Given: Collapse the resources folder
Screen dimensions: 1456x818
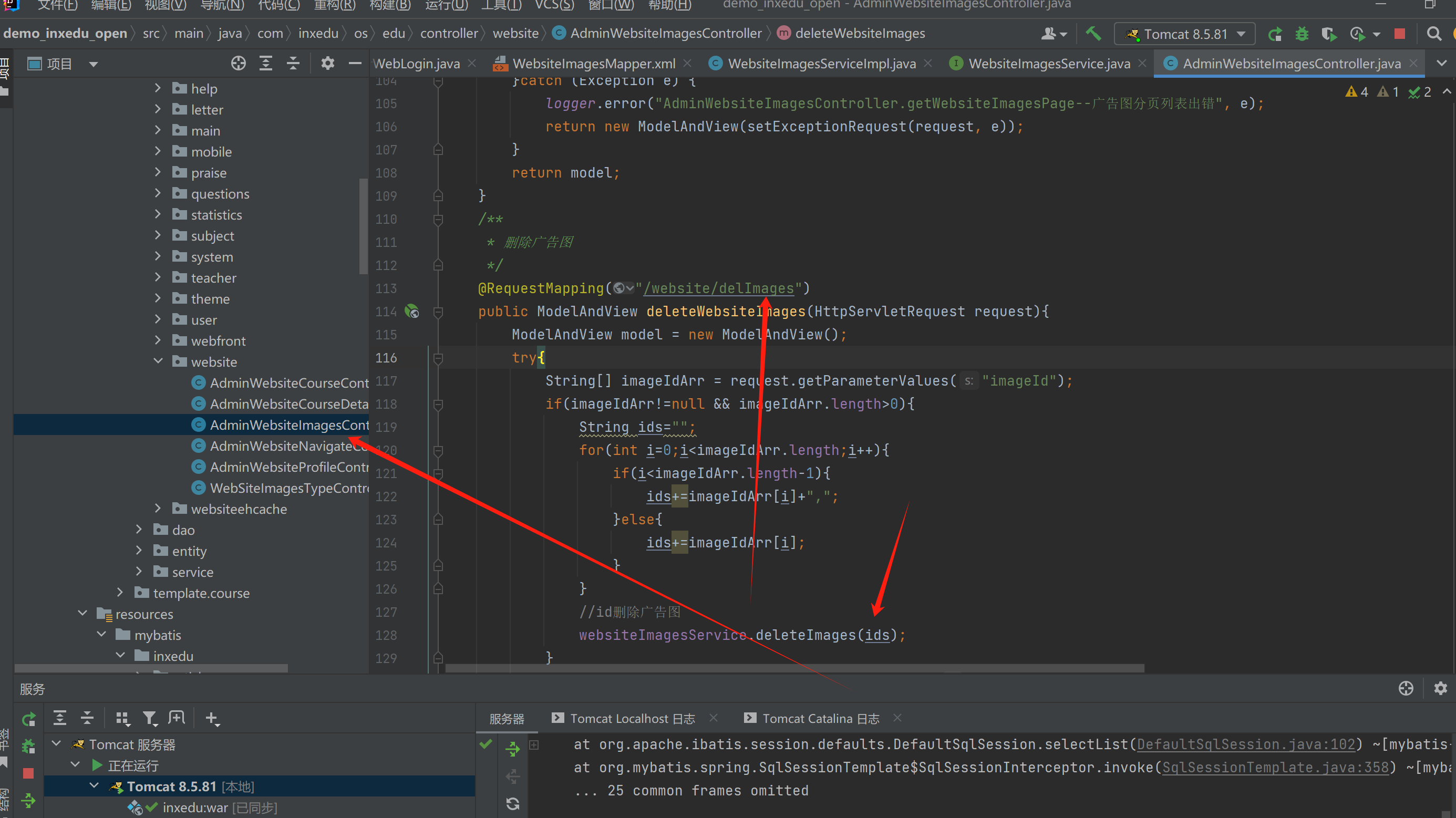Looking at the screenshot, I should tap(82, 613).
